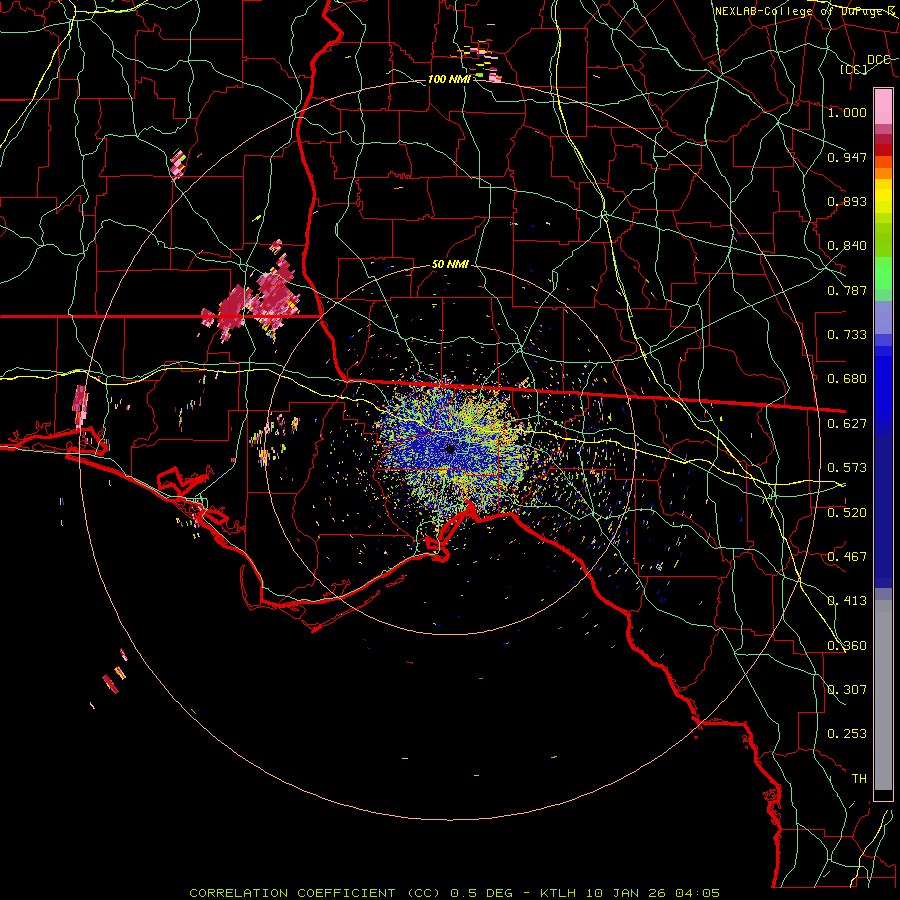Click the 0.5 DEG elevation text
The height and width of the screenshot is (900, 900).
[x=482, y=893]
